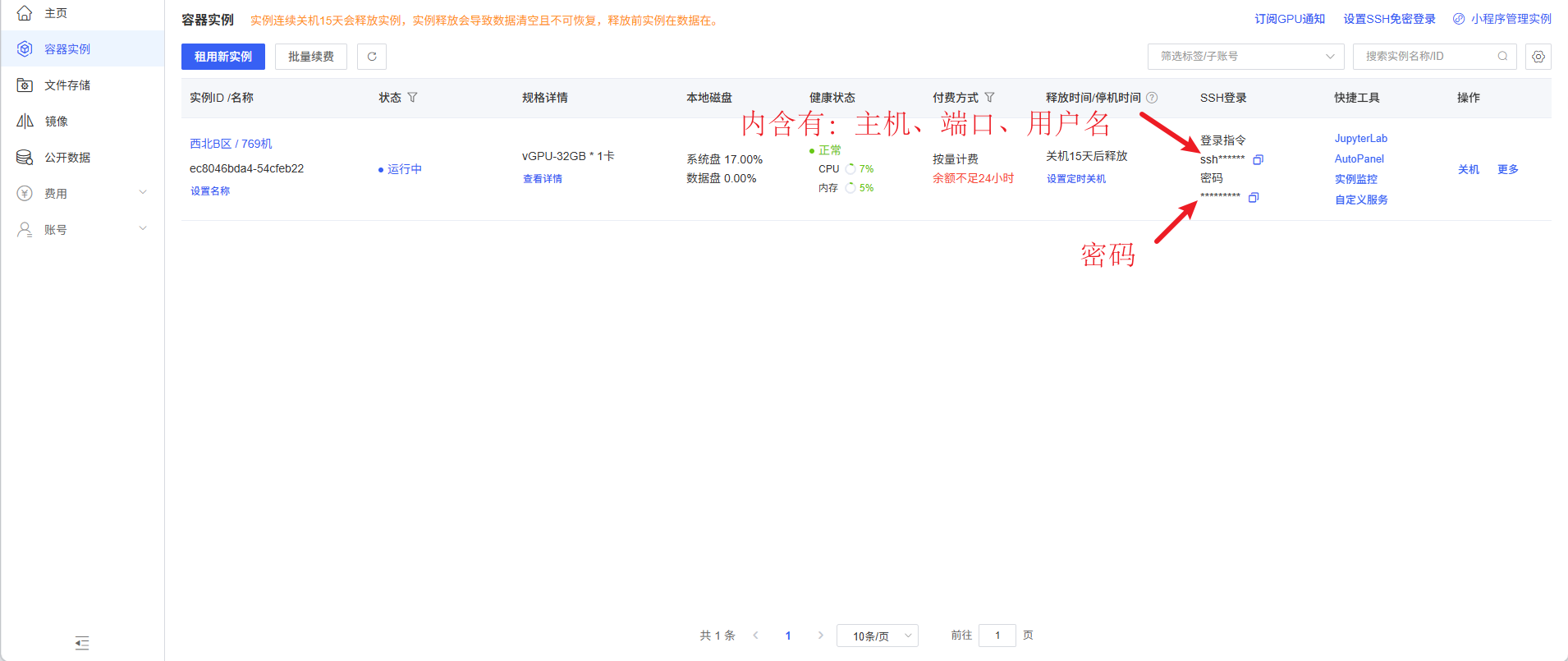Collapse the sidebar with the bottom icon
Image resolution: width=1568 pixels, height=661 pixels.
tap(82, 643)
